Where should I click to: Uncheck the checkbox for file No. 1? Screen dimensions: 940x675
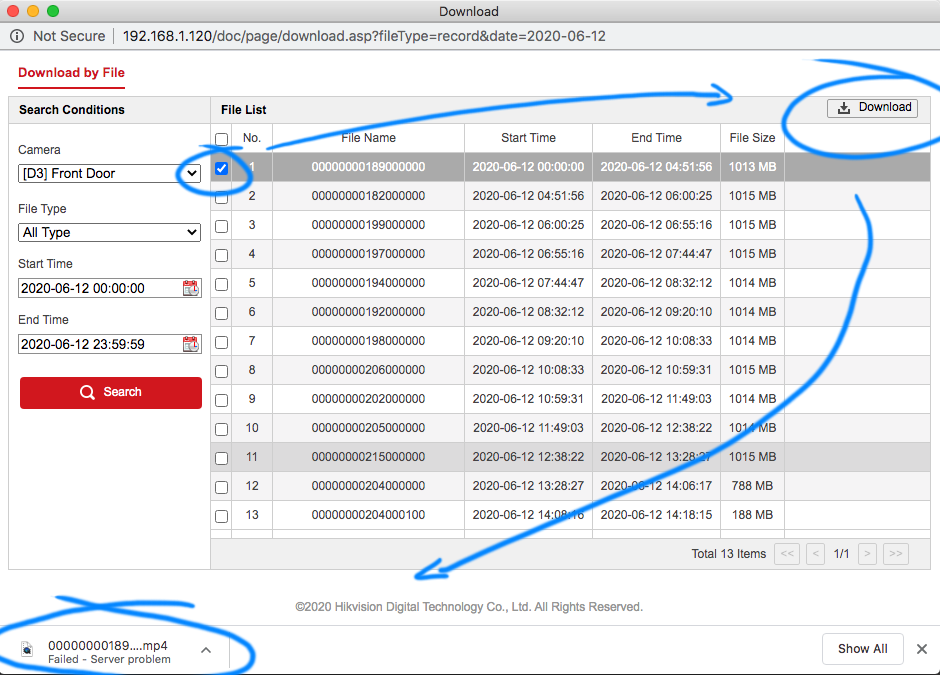(x=222, y=168)
